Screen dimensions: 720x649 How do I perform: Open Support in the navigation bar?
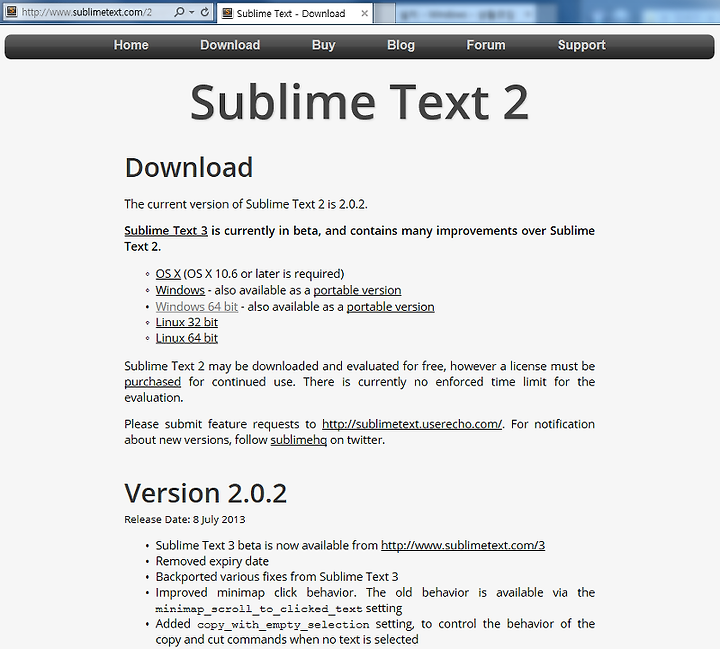[x=582, y=45]
